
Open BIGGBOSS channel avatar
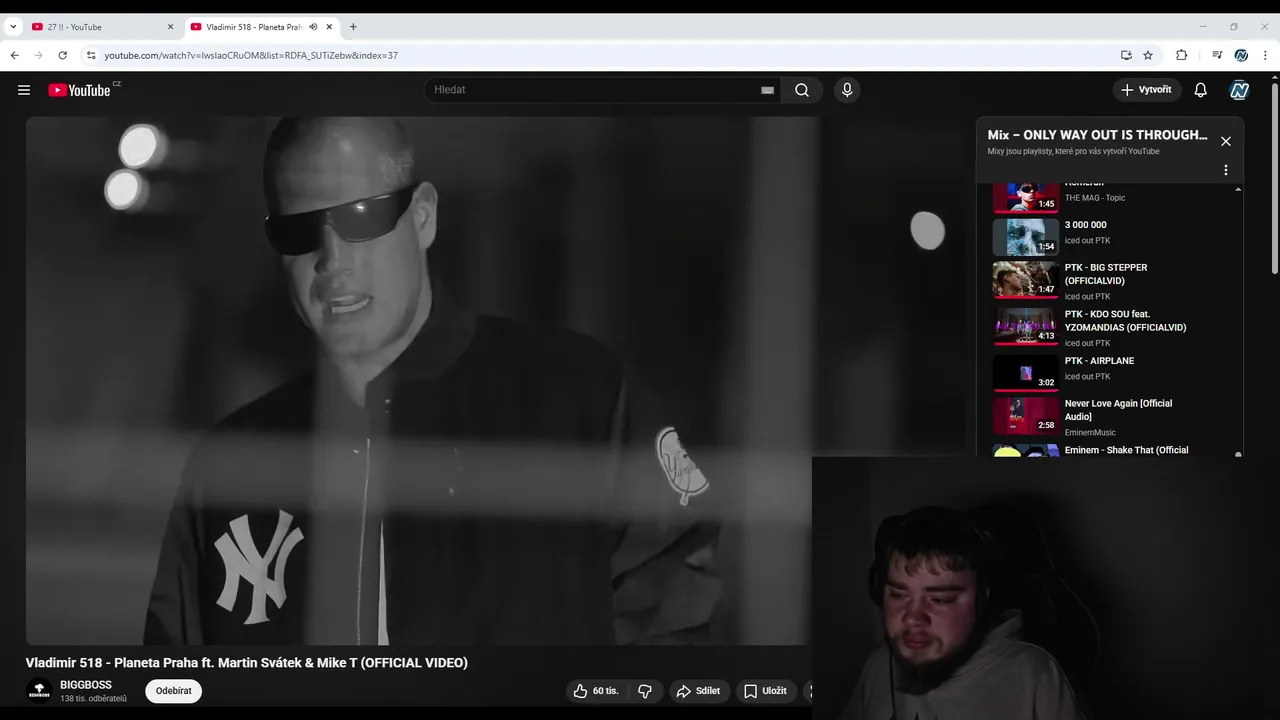tap(39, 691)
